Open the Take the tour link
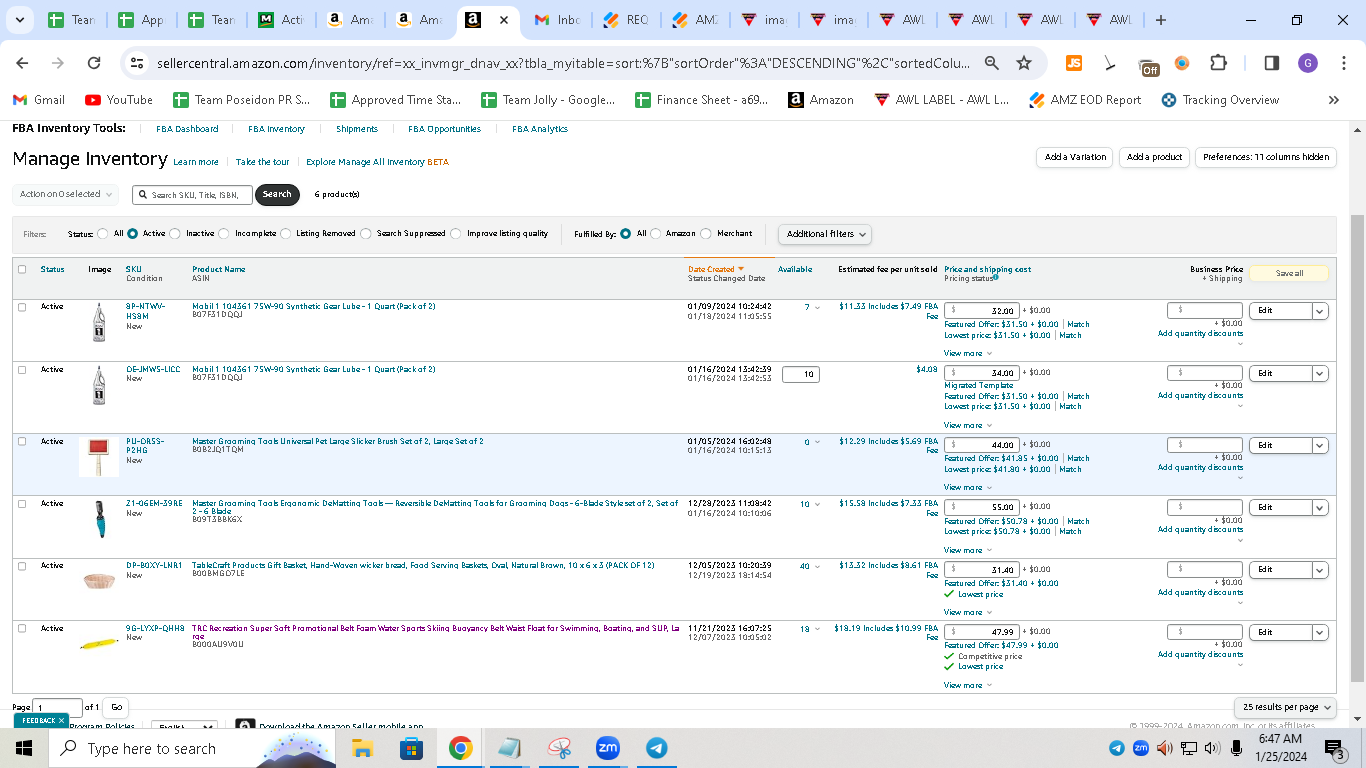This screenshot has height=768, width=1366. (262, 162)
